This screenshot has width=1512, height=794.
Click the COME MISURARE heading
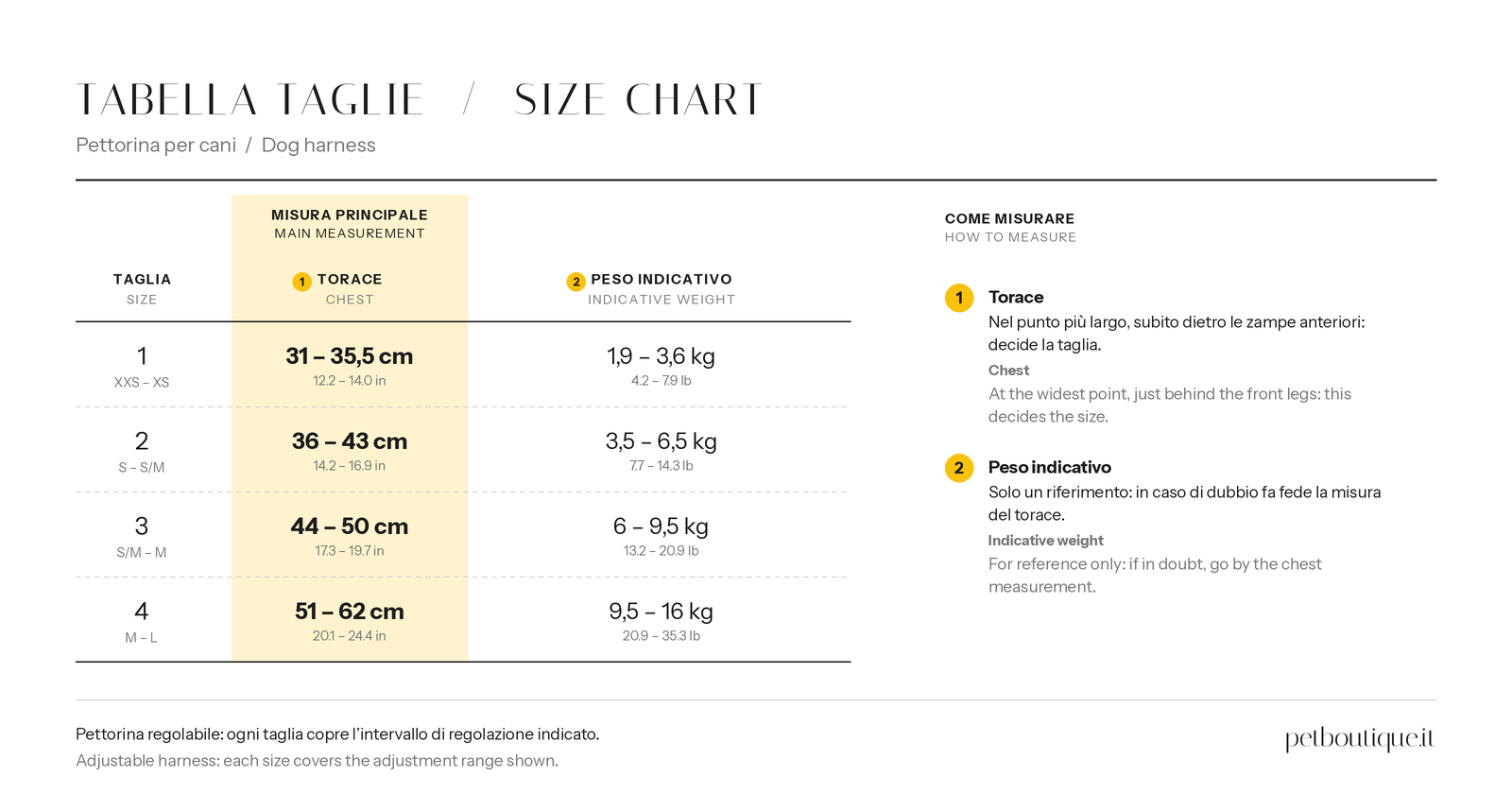[x=1009, y=218]
